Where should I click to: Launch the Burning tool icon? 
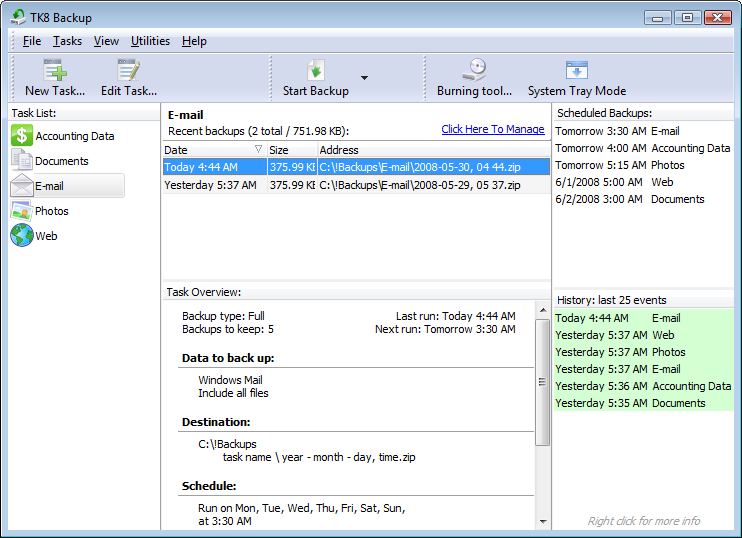click(x=474, y=70)
